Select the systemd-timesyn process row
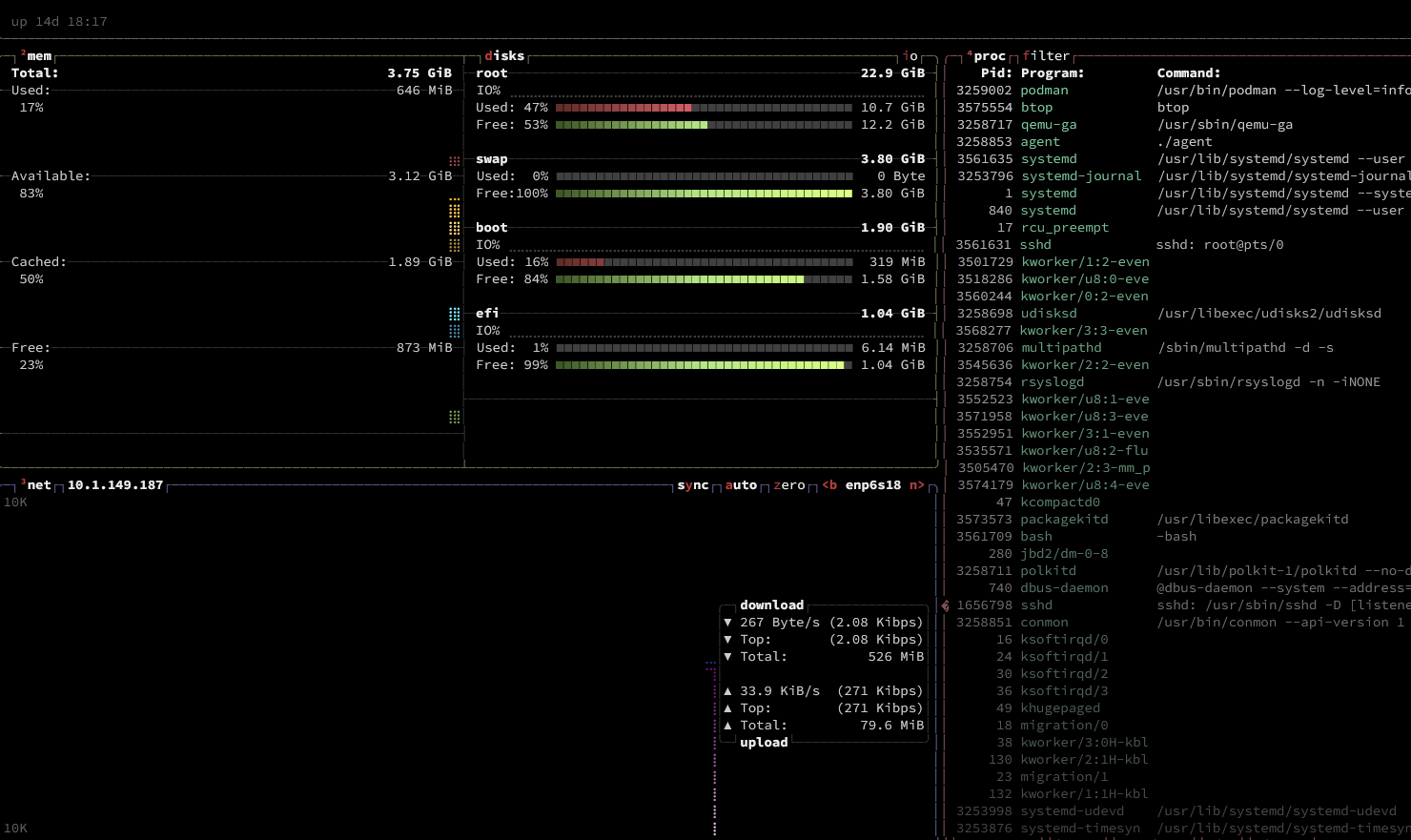 click(x=1182, y=829)
